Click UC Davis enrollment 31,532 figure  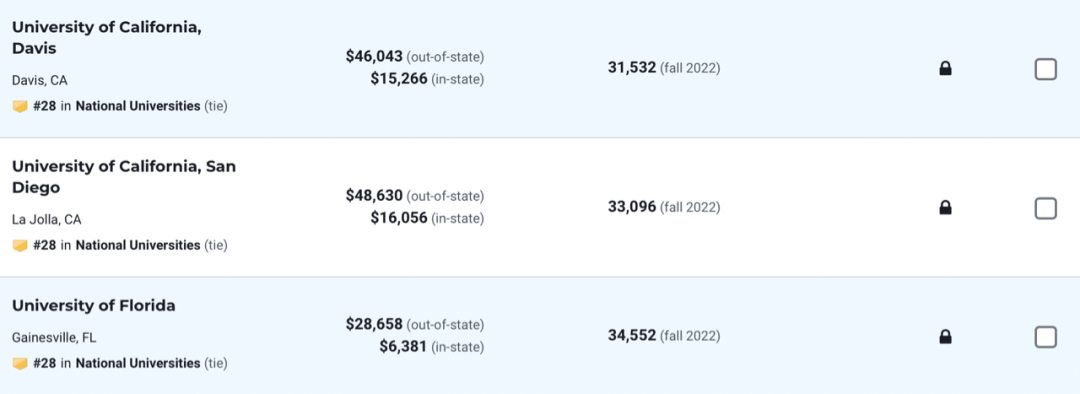pos(632,68)
